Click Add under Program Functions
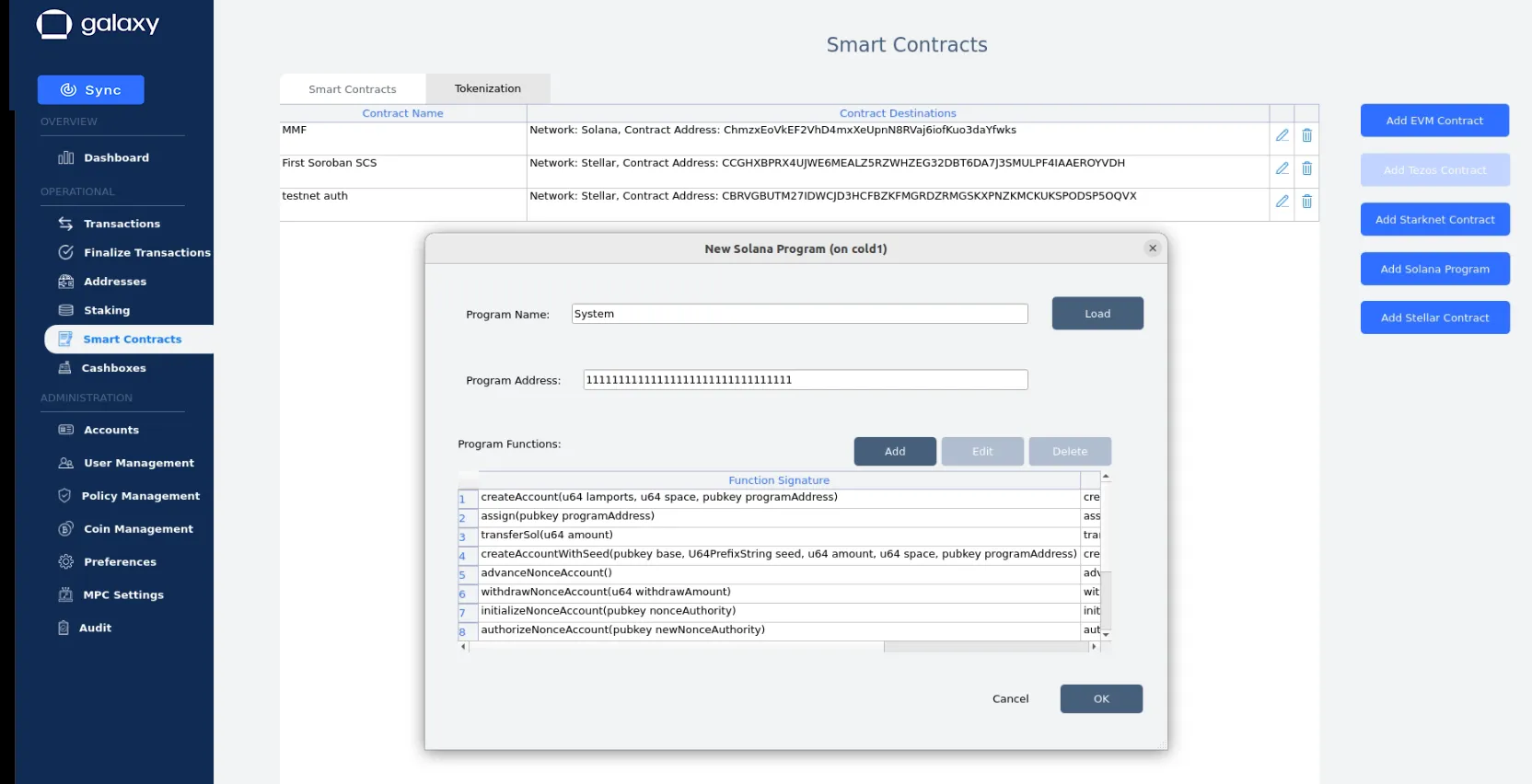This screenshot has height=784, width=1532. (x=895, y=452)
